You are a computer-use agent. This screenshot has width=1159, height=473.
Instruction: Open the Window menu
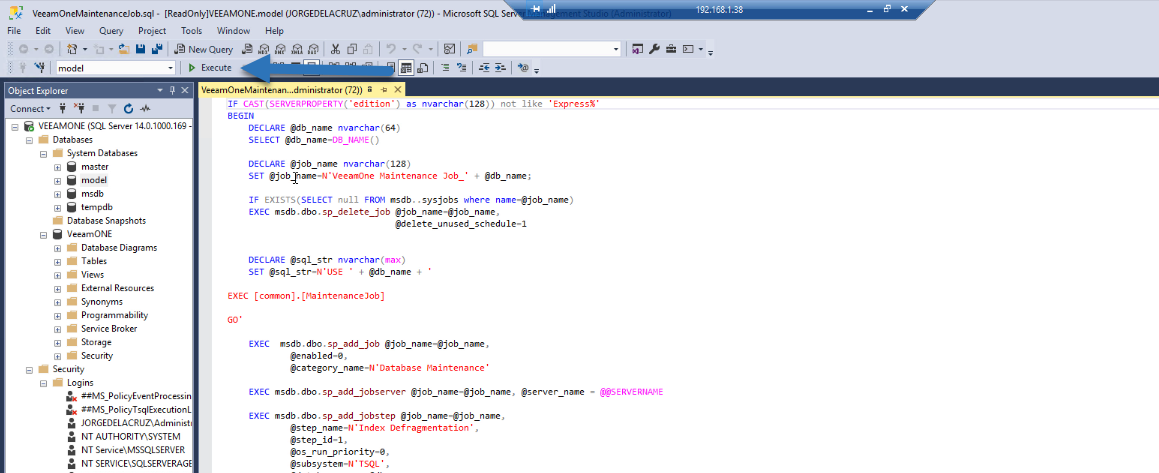[234, 31]
